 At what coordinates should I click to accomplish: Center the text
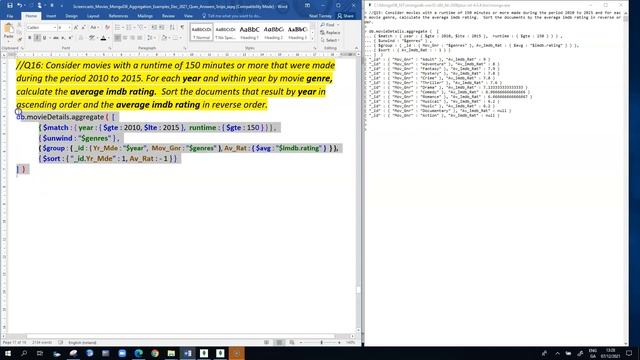125,38
